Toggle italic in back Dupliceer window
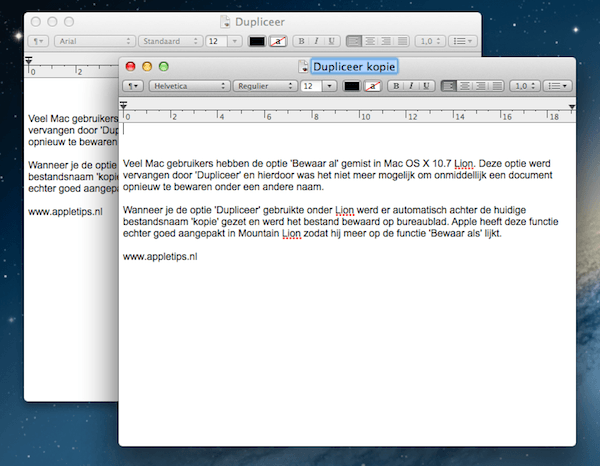The width and height of the screenshot is (600, 466). tap(316, 41)
